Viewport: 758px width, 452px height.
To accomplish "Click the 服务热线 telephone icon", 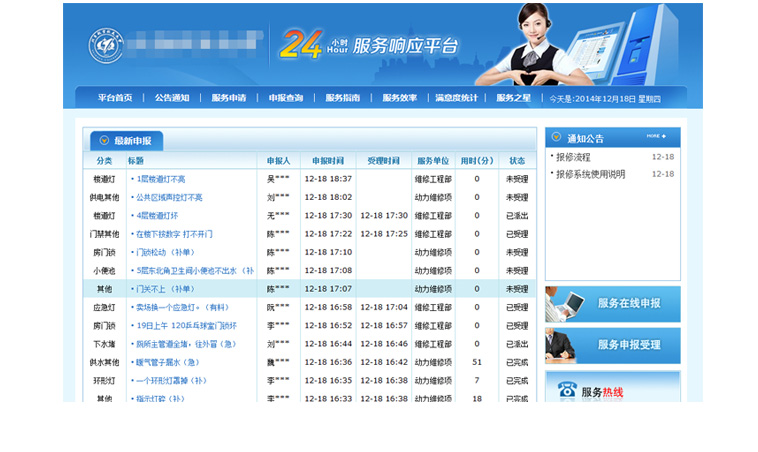I will click(x=566, y=391).
